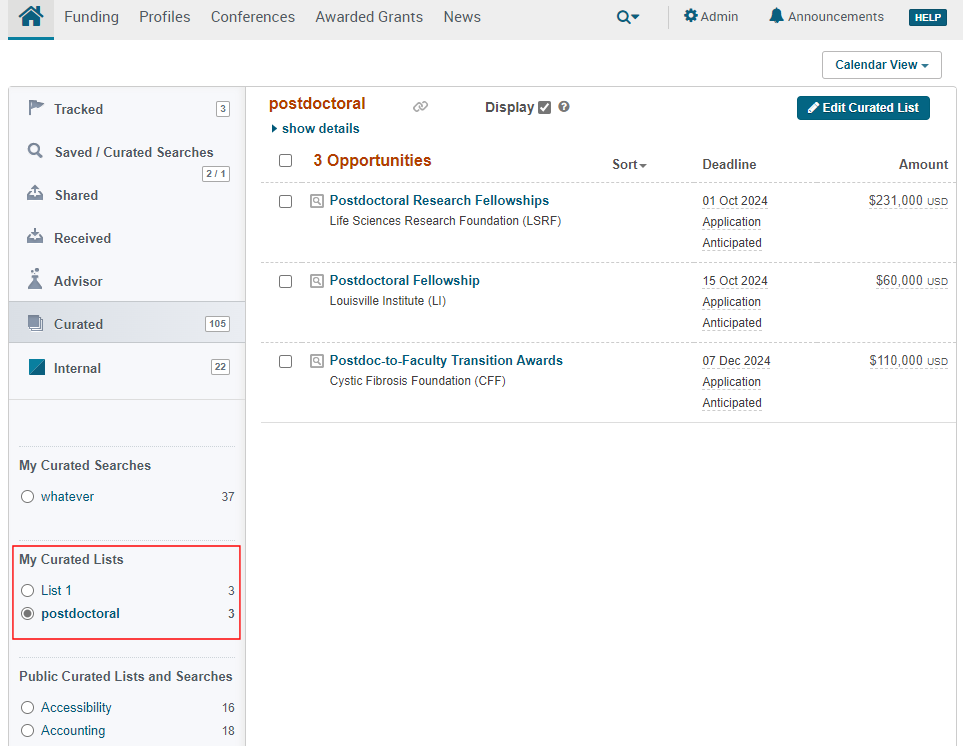The image size is (963, 746).
Task: Preview Postdoc-to-Faculty Transition Awards via magnifier icon
Action: coord(317,361)
